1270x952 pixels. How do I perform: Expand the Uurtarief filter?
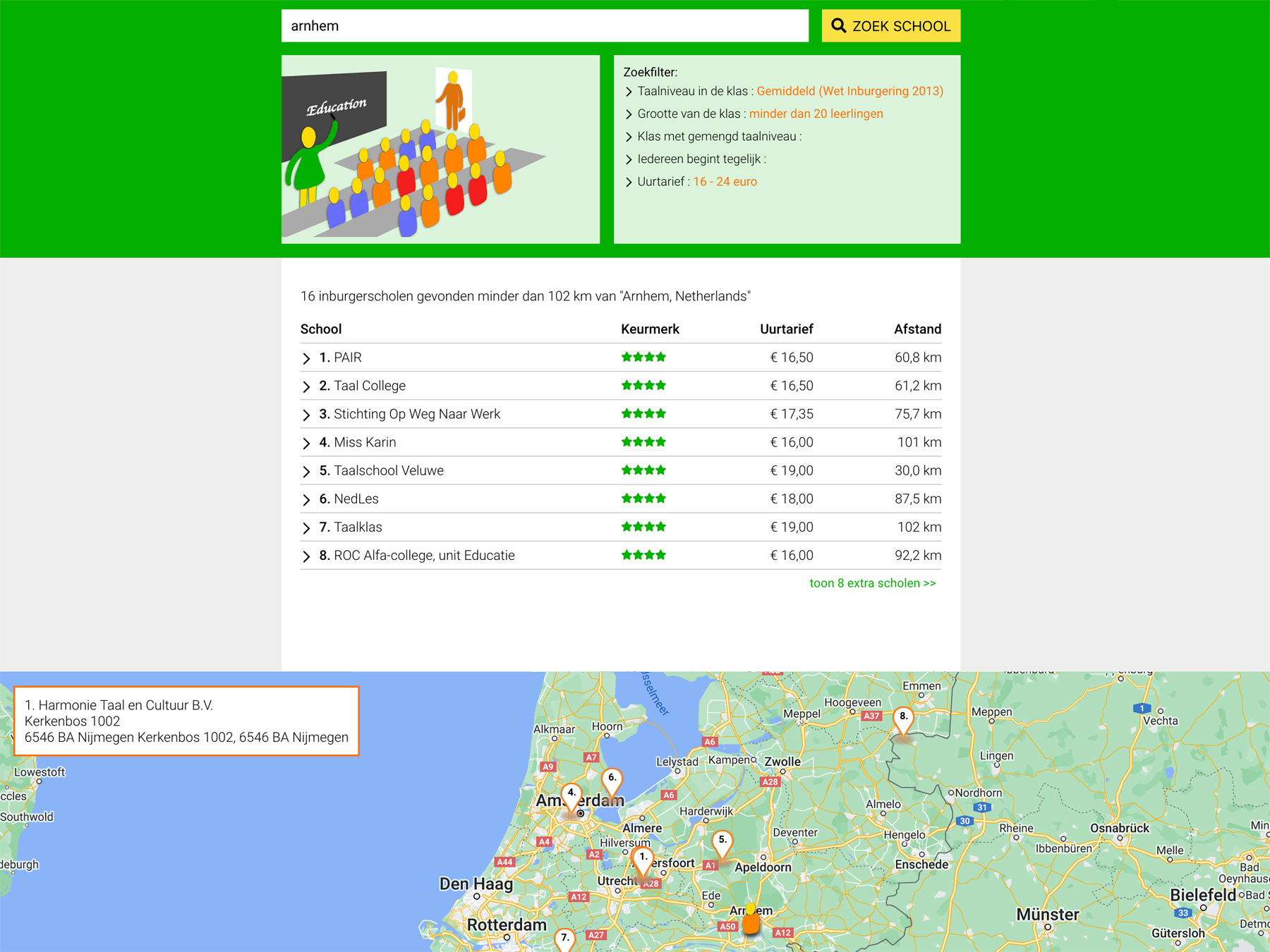pos(629,182)
